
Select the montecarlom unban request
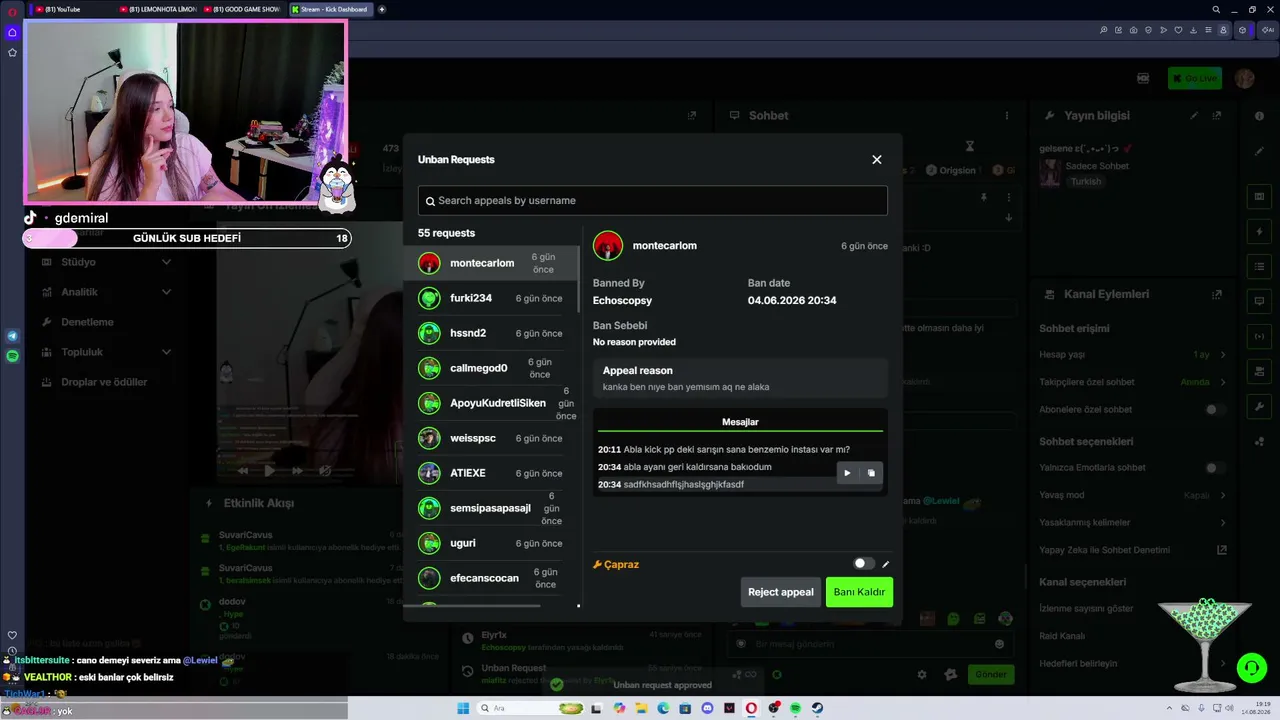490,263
